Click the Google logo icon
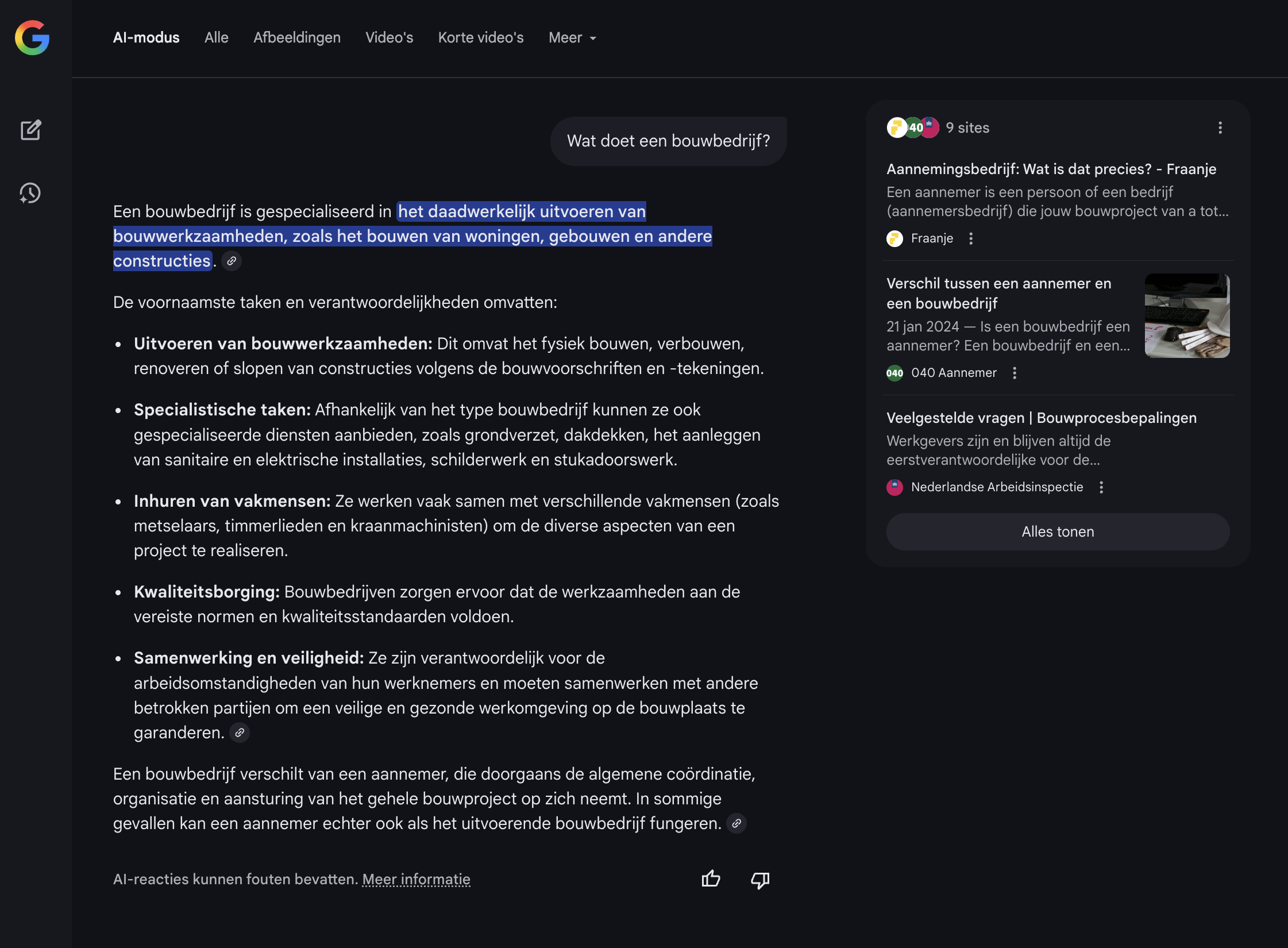Screen dimensions: 1288x948 point(32,38)
